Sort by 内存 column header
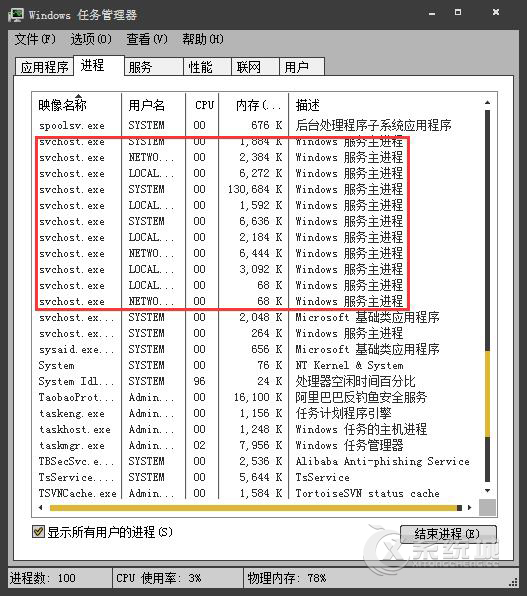Screen dimensions: 527x596 pos(254,105)
